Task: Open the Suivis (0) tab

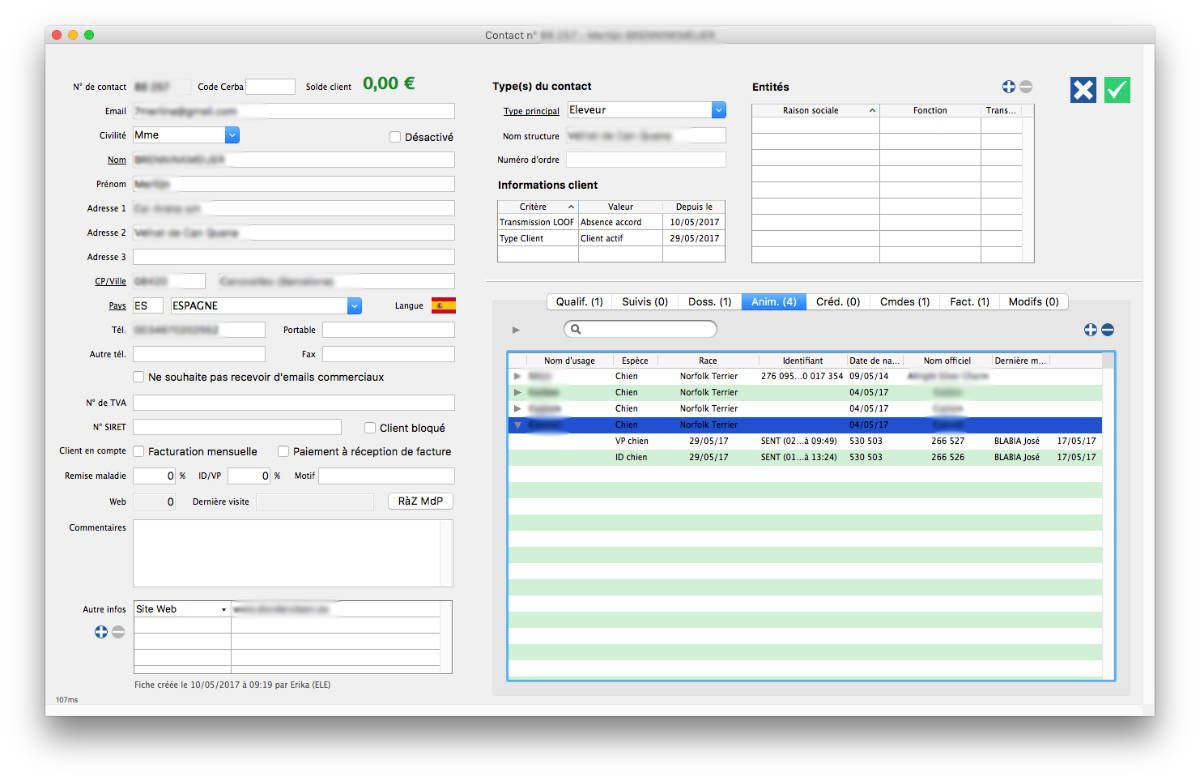Action: click(645, 301)
